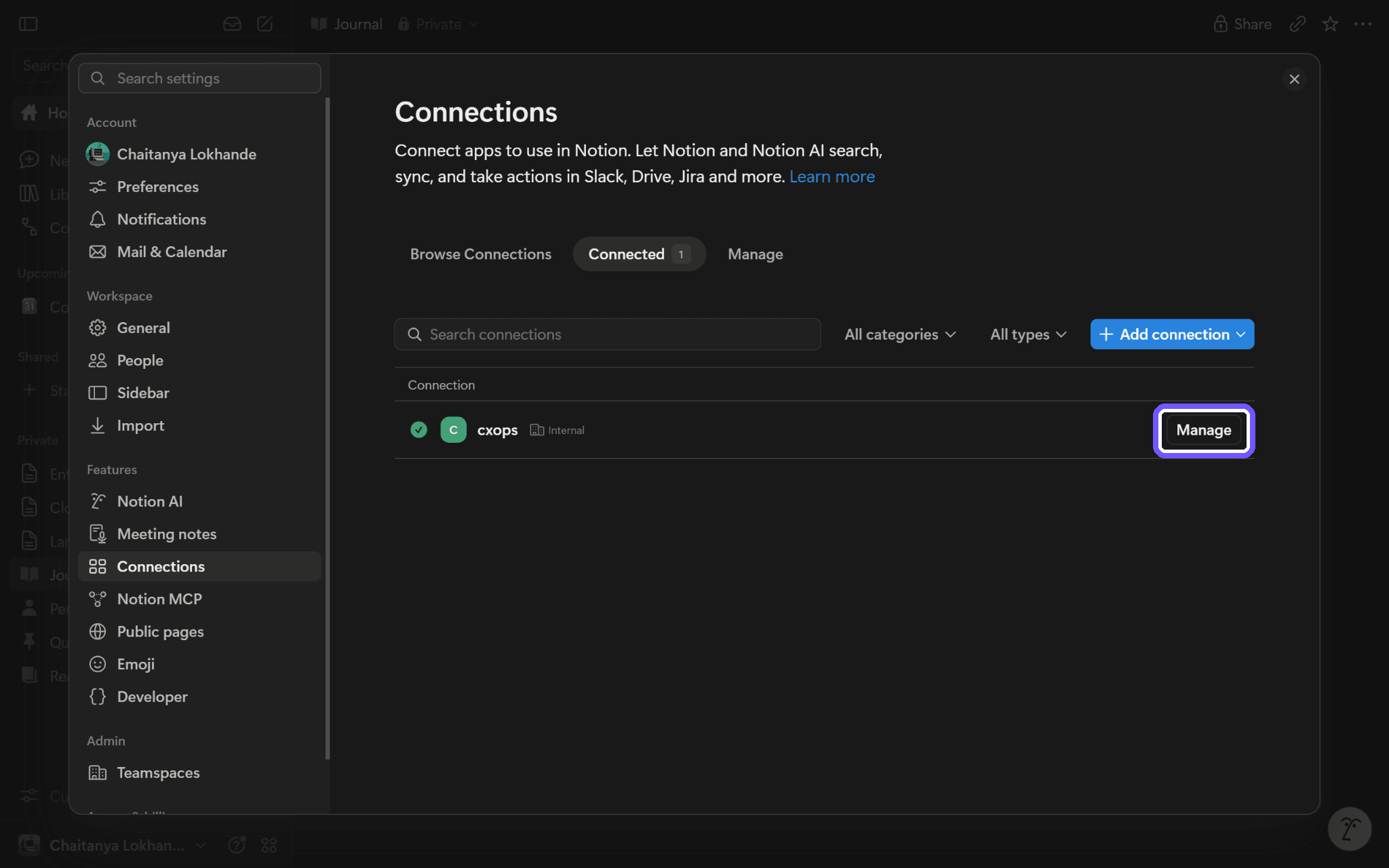1389x868 pixels.
Task: Click the Internal label for cxops
Action: click(x=566, y=430)
